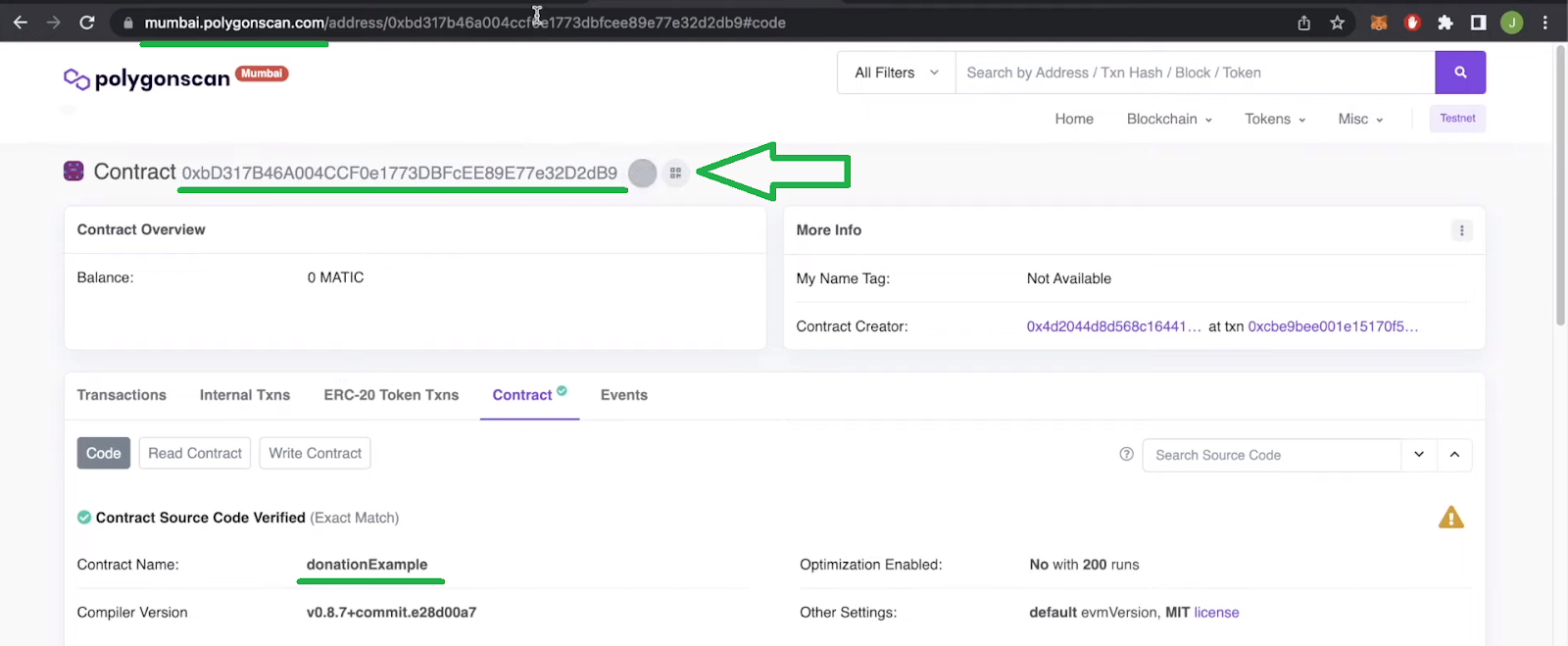Click the Write Contract button

coord(315,453)
